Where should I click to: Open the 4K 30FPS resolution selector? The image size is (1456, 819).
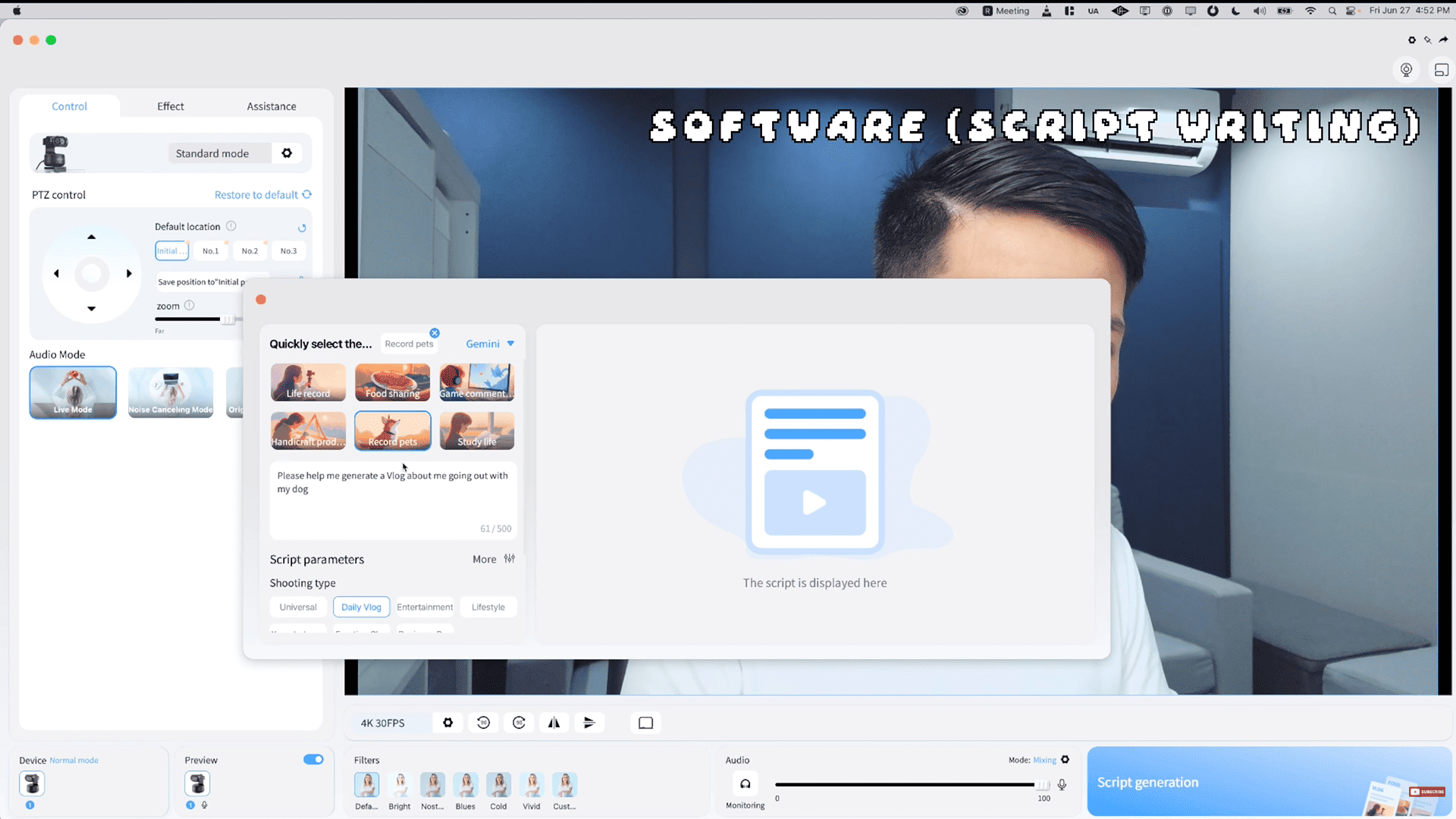[x=383, y=723]
